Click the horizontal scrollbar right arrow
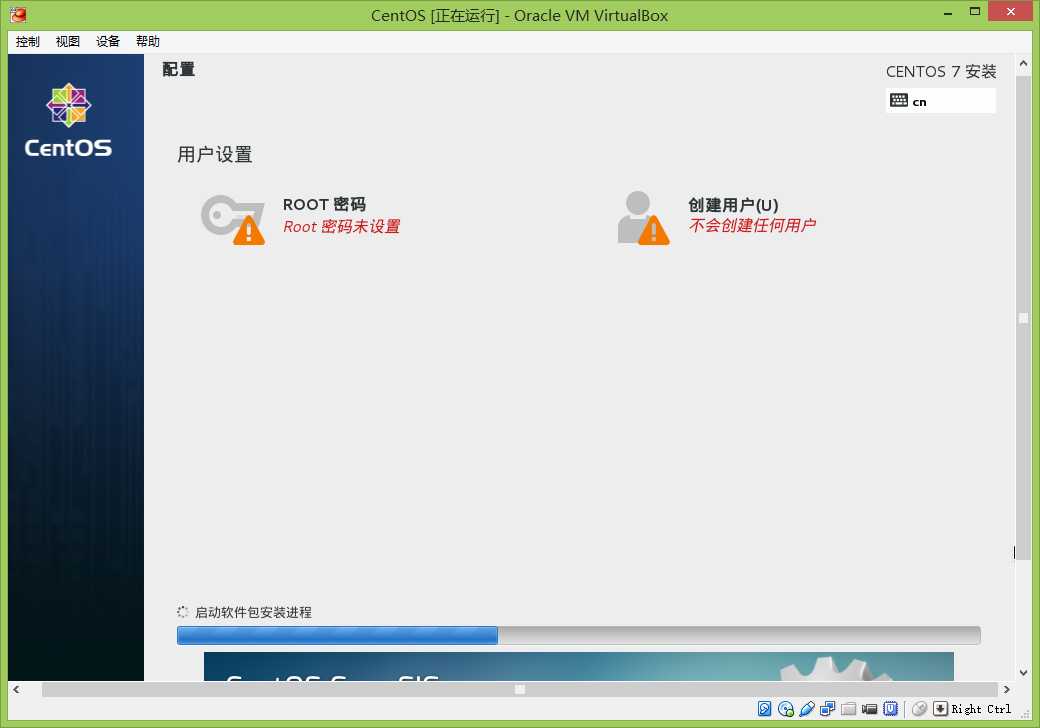 [1007, 690]
